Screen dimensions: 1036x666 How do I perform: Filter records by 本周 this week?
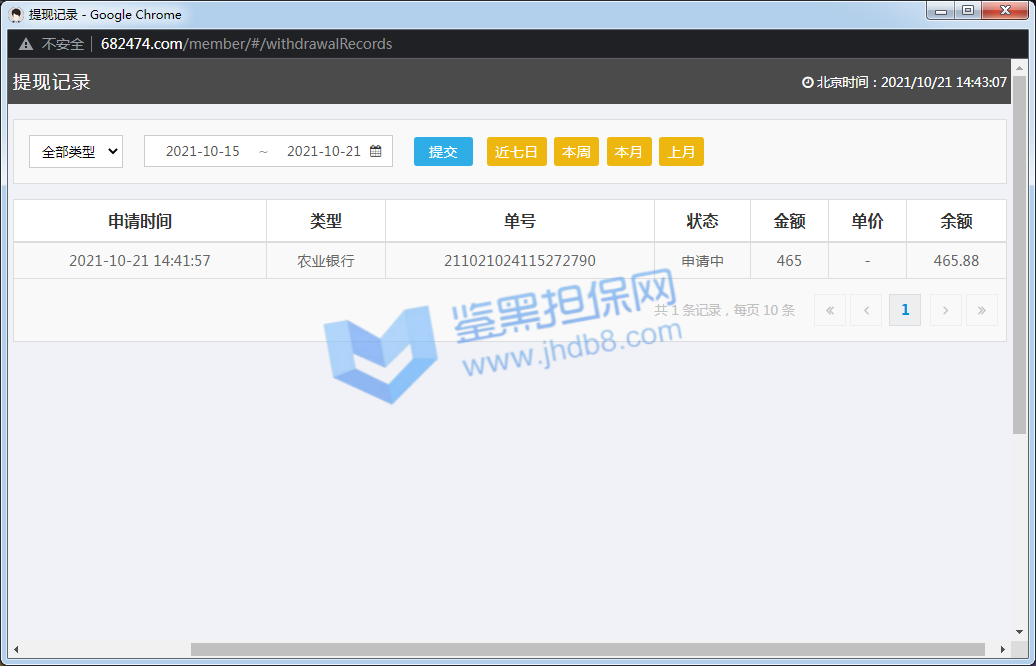pyautogui.click(x=576, y=152)
